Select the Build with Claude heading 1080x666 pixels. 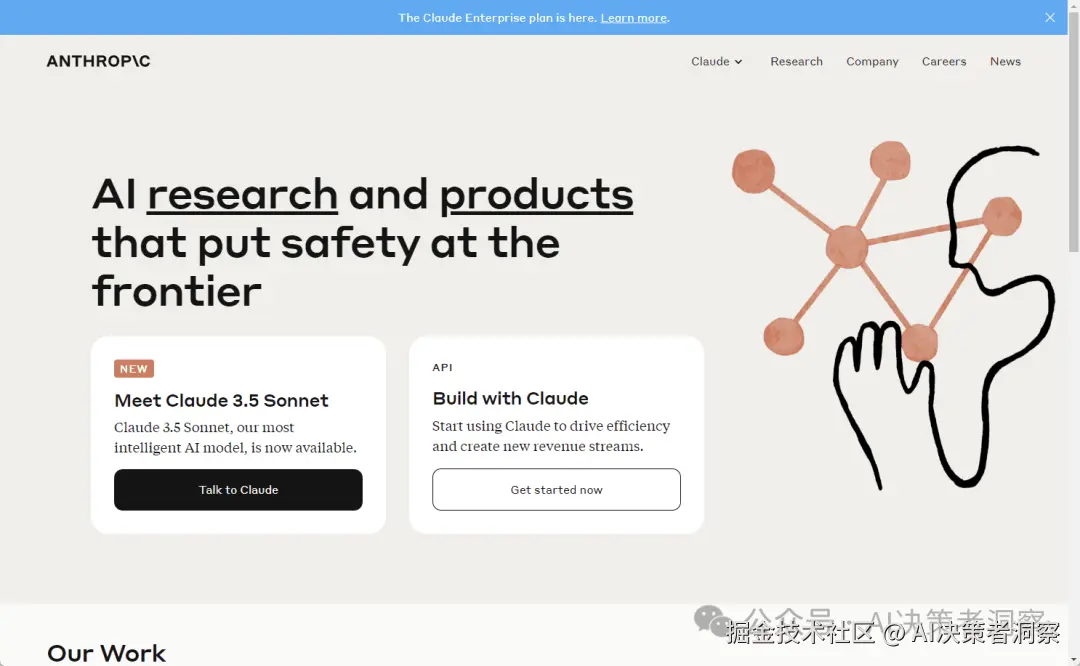point(510,398)
